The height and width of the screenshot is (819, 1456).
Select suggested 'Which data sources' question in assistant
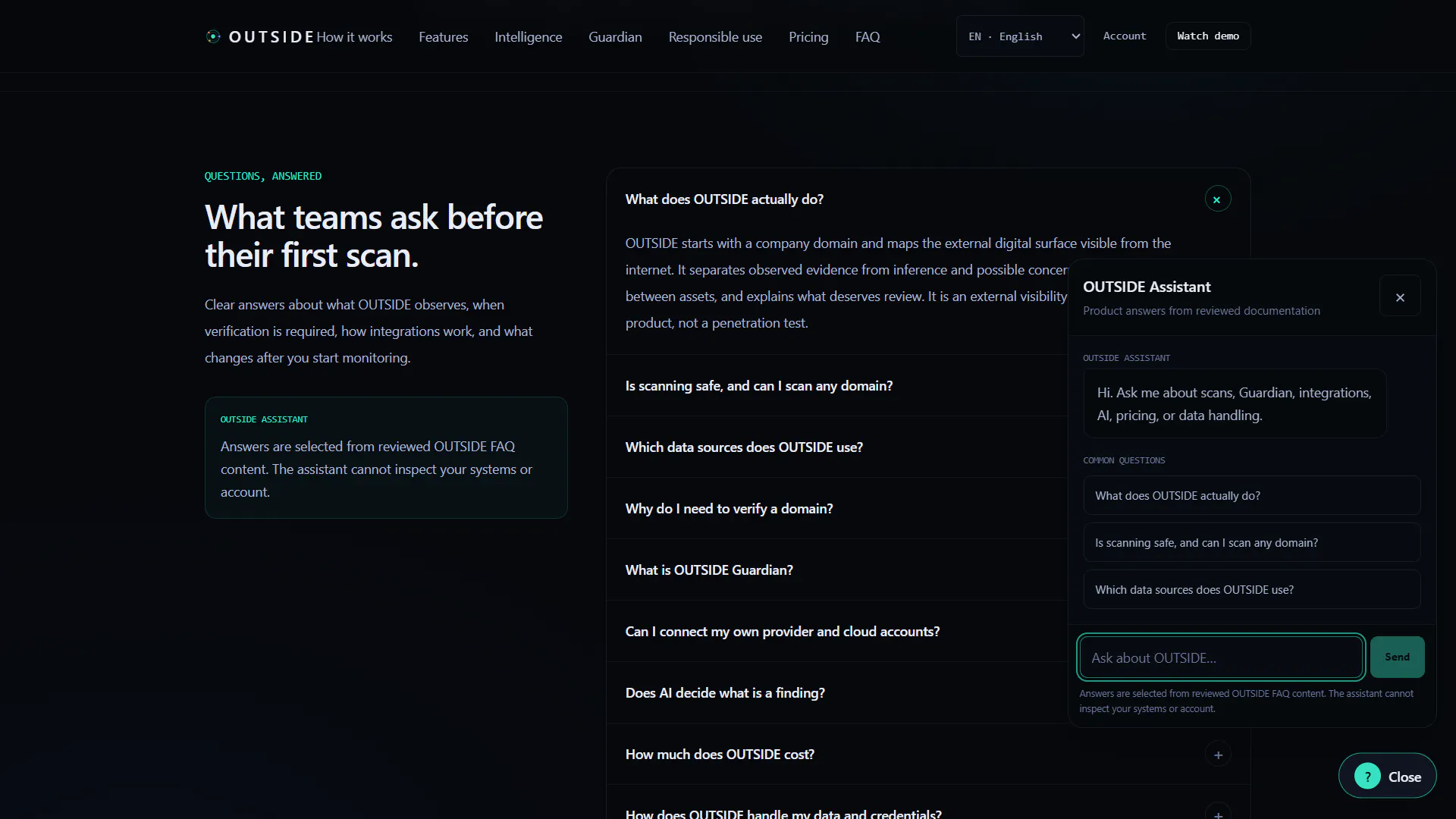pos(1251,589)
